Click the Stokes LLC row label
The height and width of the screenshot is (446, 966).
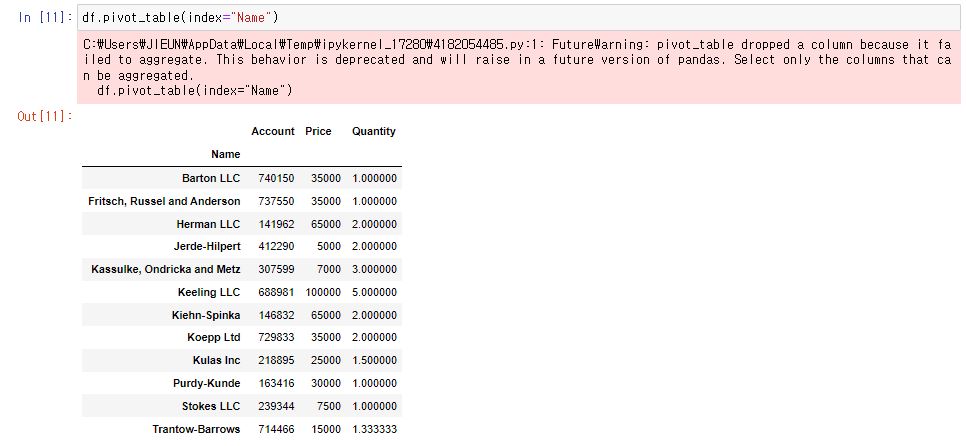(211, 406)
